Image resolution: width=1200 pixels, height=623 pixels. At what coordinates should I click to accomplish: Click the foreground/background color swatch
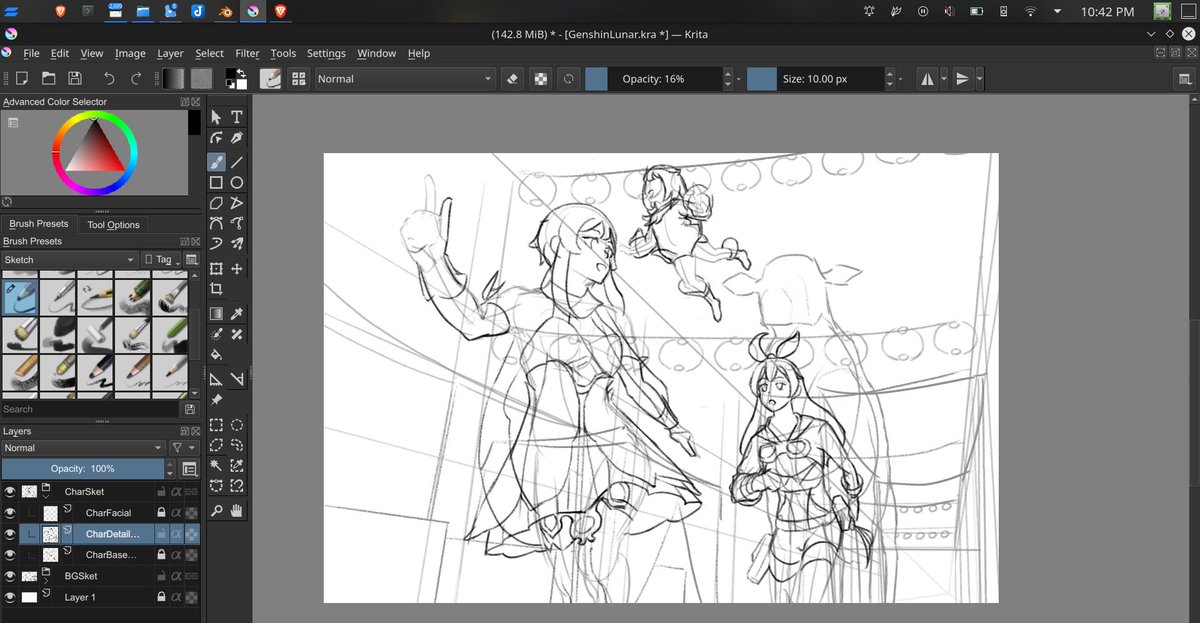236,79
